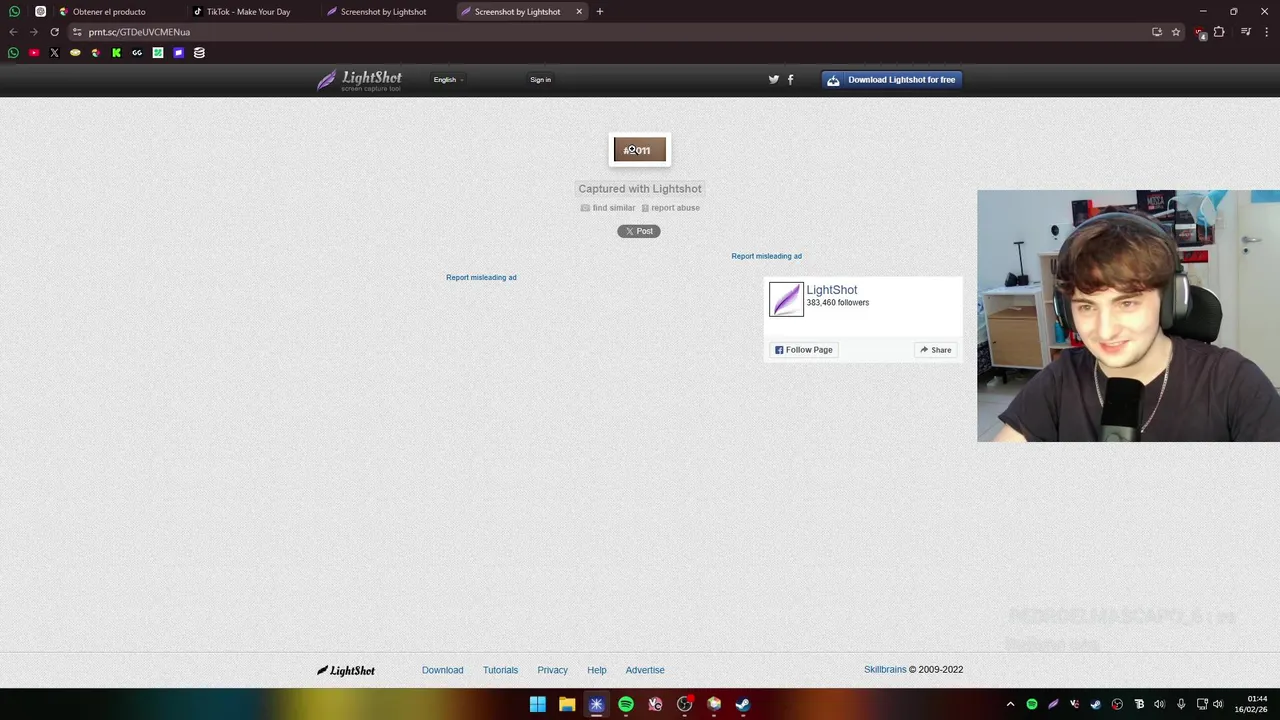Open the GG bookmark
Screen dimensions: 1280x720
137,53
